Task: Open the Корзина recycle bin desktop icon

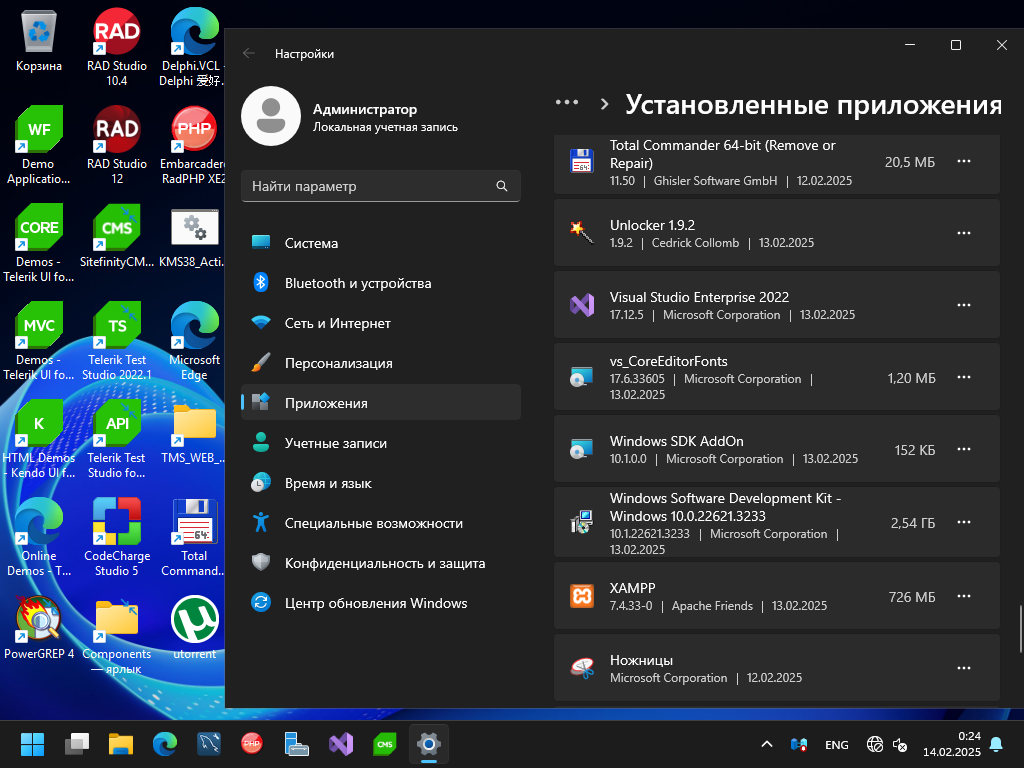Action: coord(39,41)
